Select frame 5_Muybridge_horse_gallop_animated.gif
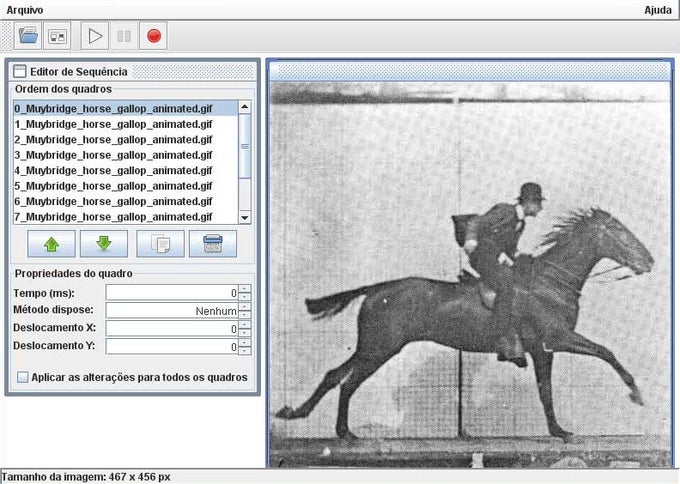This screenshot has height=484, width=680. [126, 186]
